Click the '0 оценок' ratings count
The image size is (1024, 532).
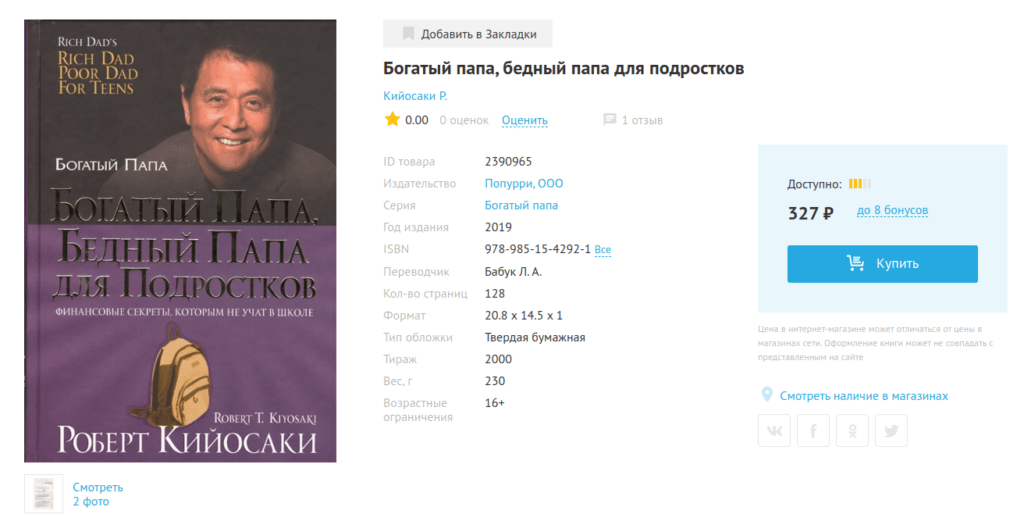tap(464, 121)
